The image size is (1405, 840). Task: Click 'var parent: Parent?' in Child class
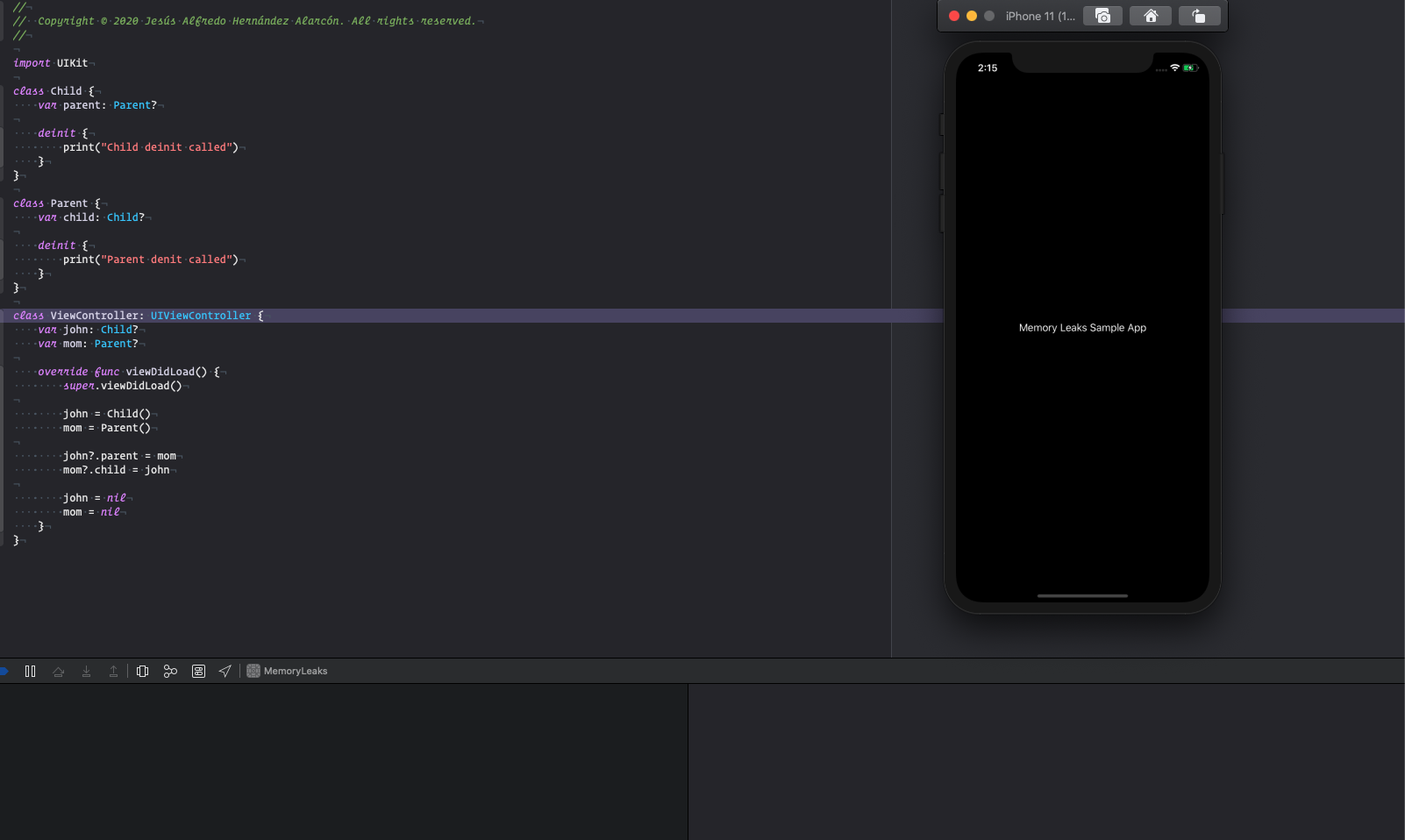[97, 105]
